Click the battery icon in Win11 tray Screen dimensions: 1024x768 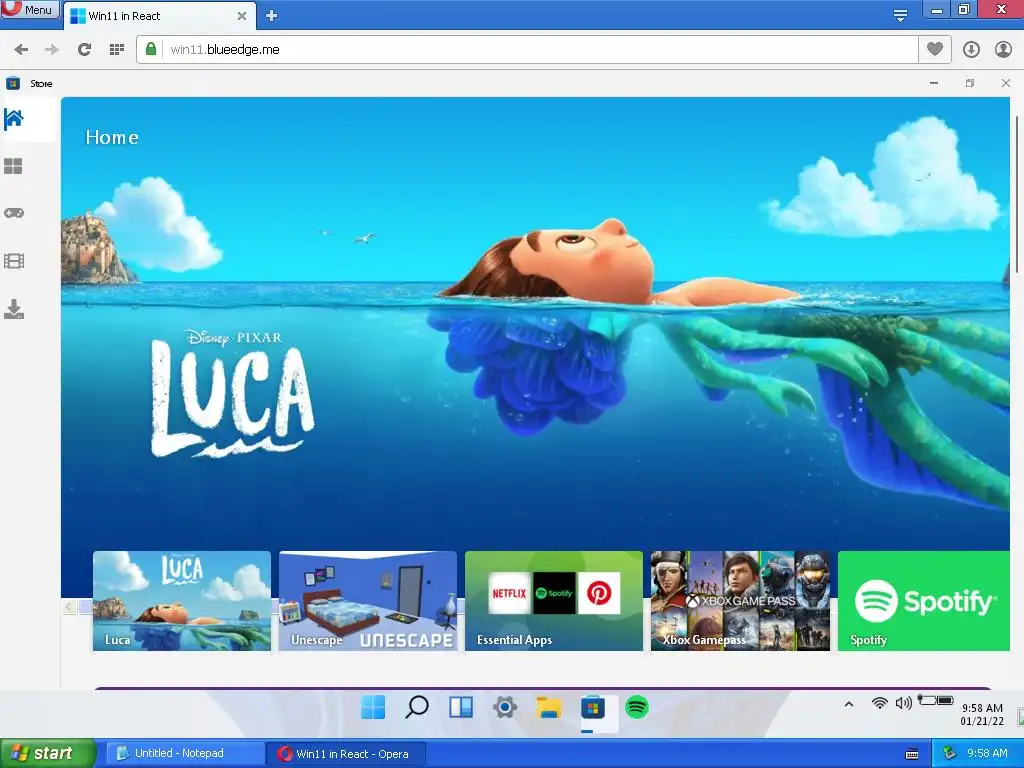click(x=936, y=700)
